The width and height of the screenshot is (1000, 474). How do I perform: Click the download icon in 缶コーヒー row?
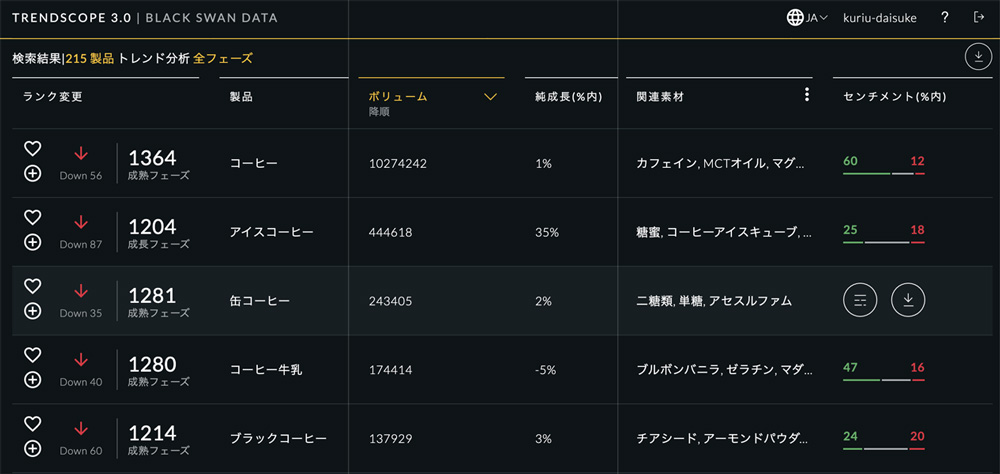pyautogui.click(x=908, y=299)
